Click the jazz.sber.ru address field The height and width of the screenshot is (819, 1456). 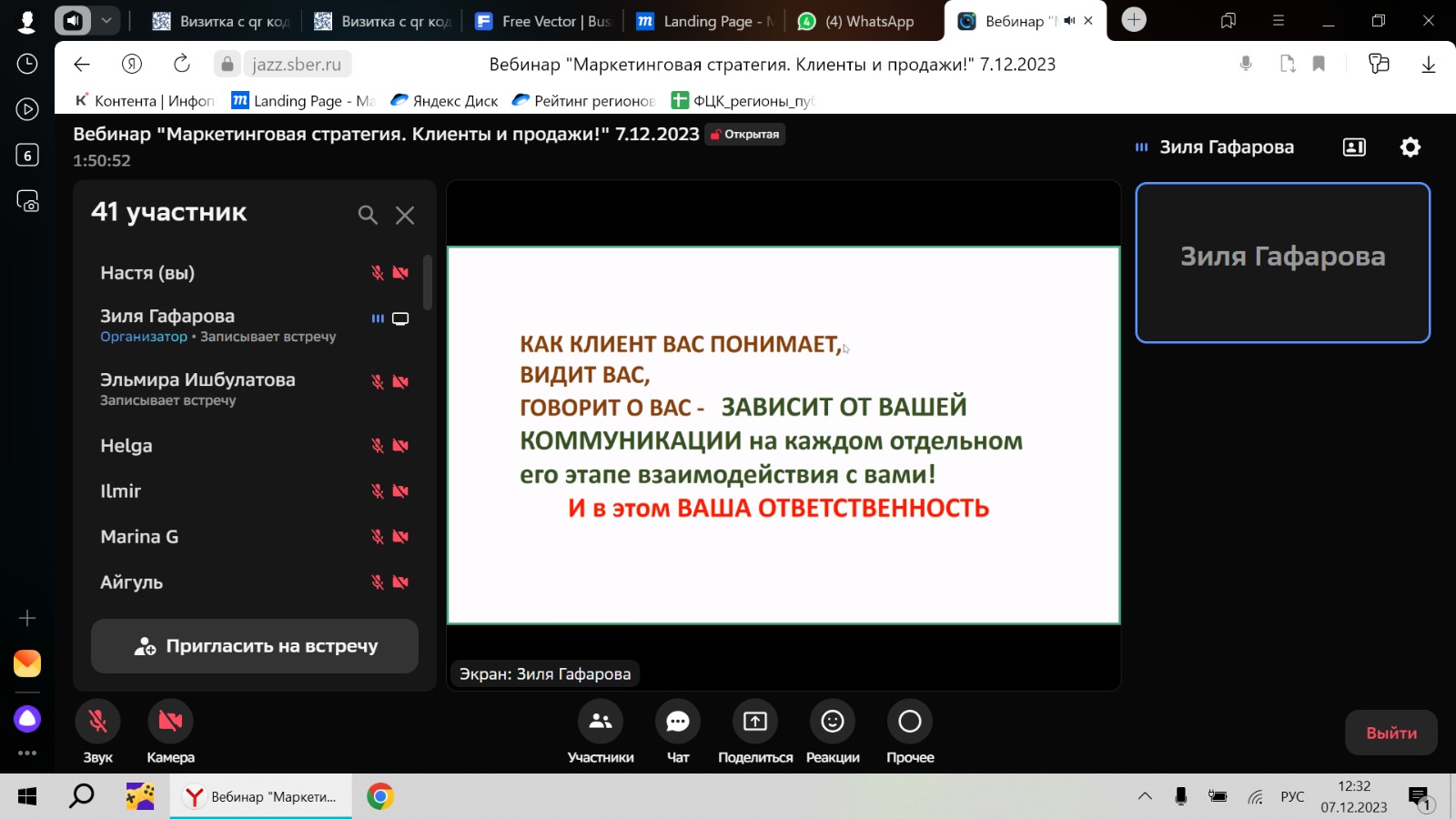pyautogui.click(x=296, y=64)
